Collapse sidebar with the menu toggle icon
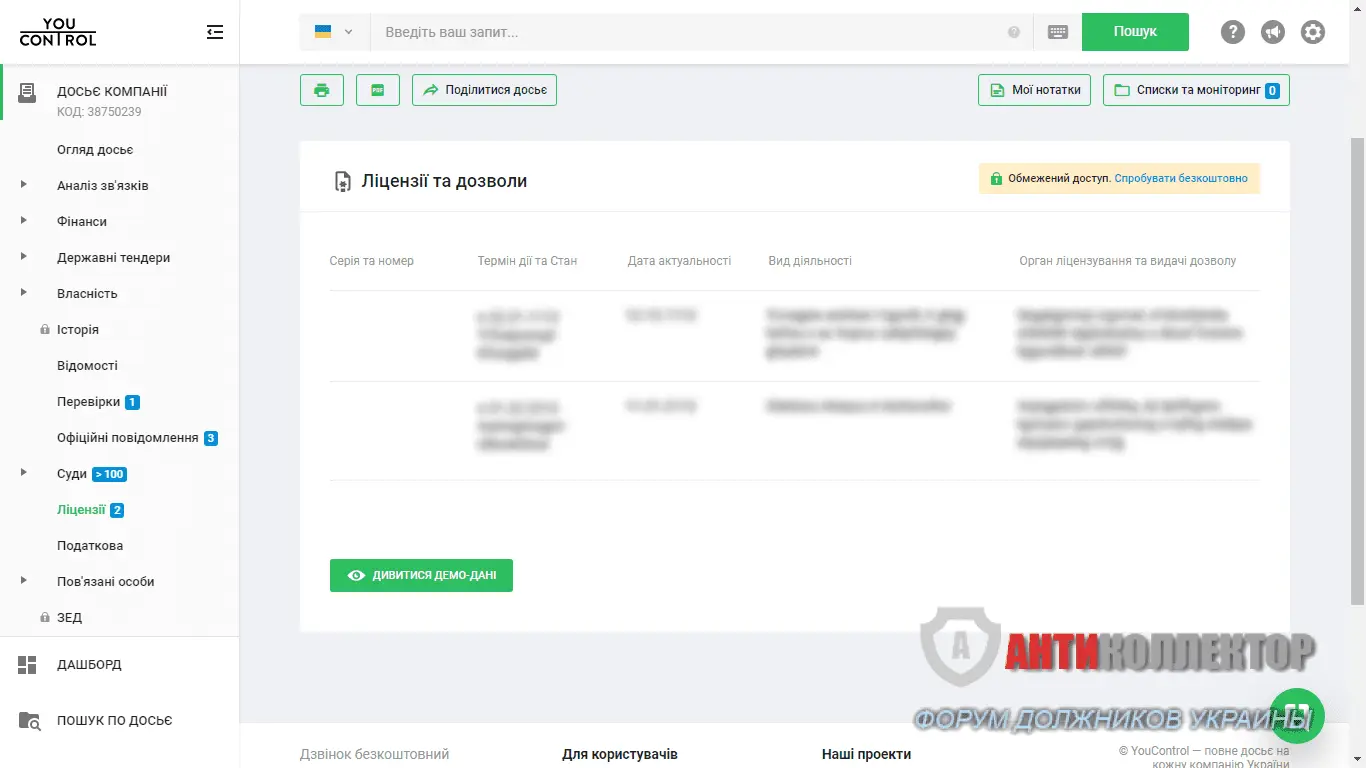1366x768 pixels. (x=214, y=32)
